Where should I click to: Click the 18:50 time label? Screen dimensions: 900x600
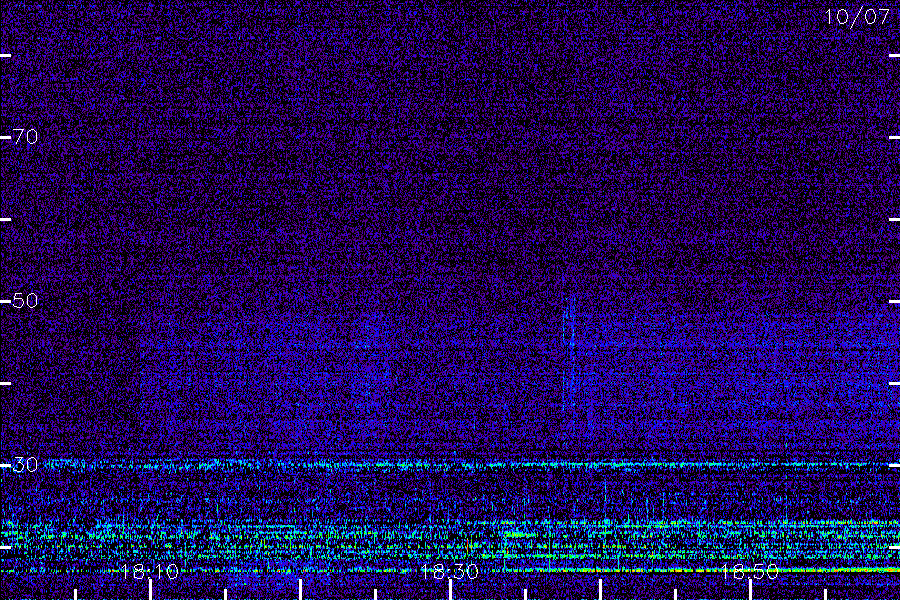tap(750, 571)
